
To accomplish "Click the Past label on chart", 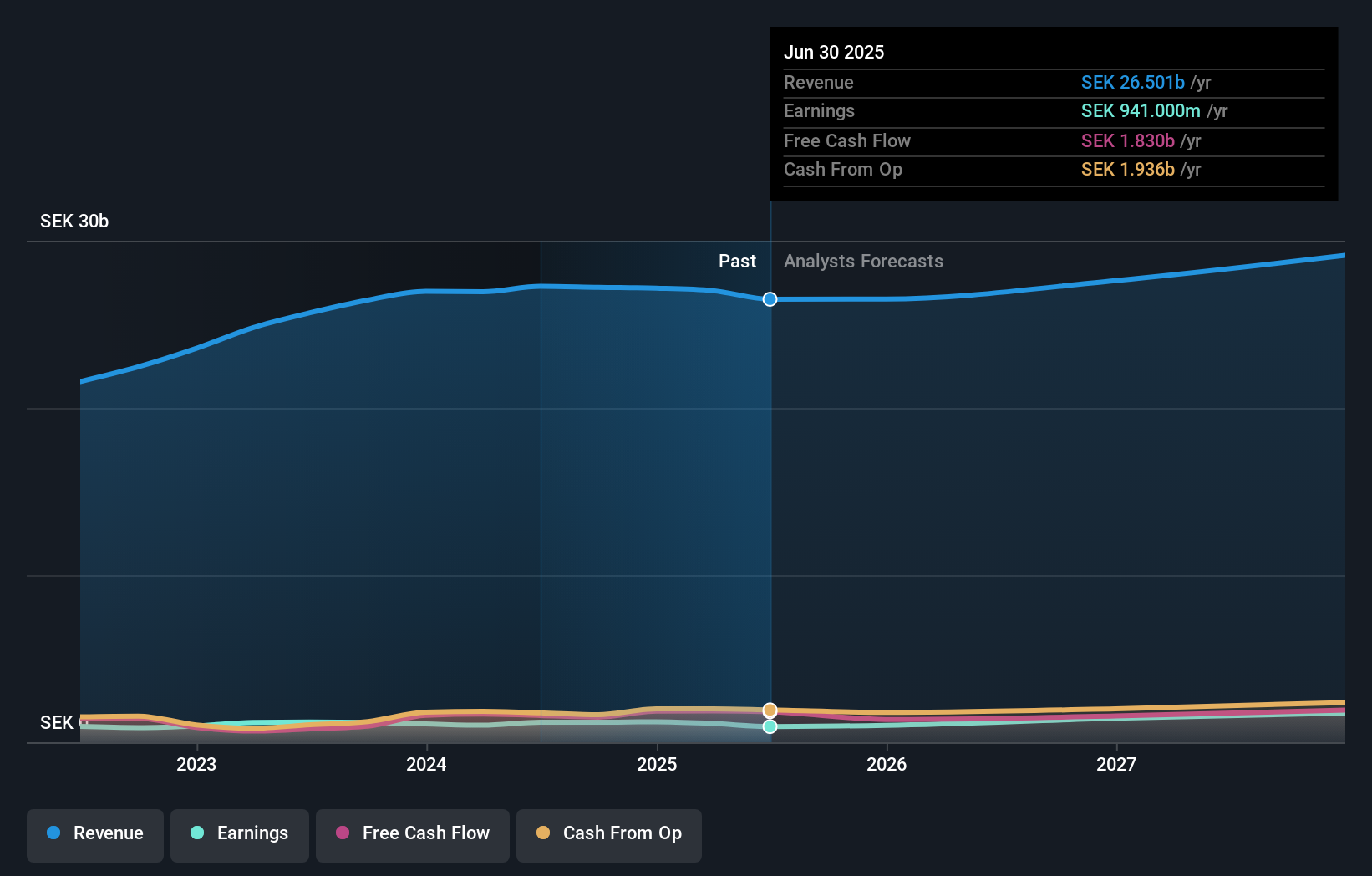I will click(x=737, y=262).
